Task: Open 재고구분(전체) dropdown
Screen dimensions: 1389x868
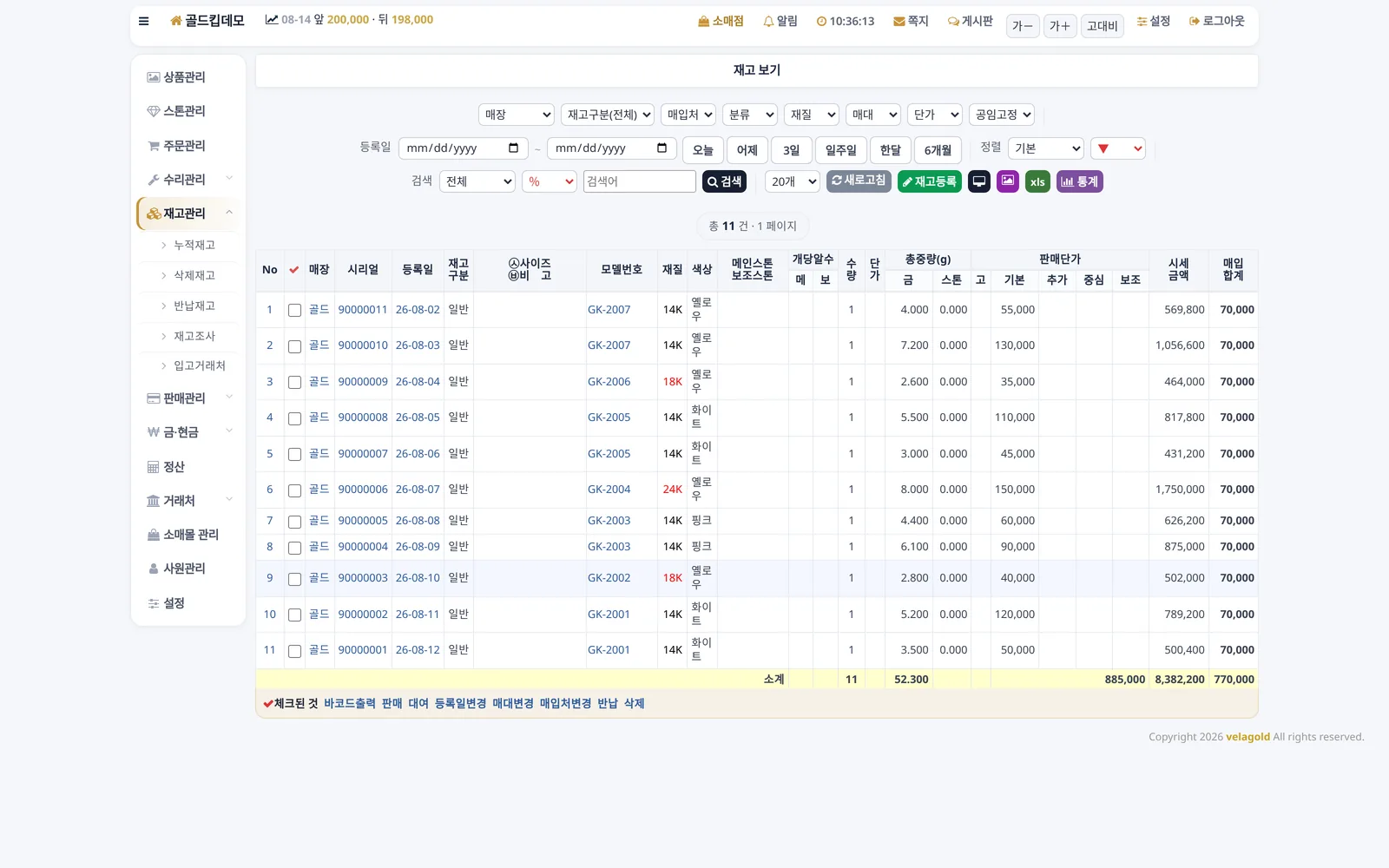Action: tap(608, 115)
